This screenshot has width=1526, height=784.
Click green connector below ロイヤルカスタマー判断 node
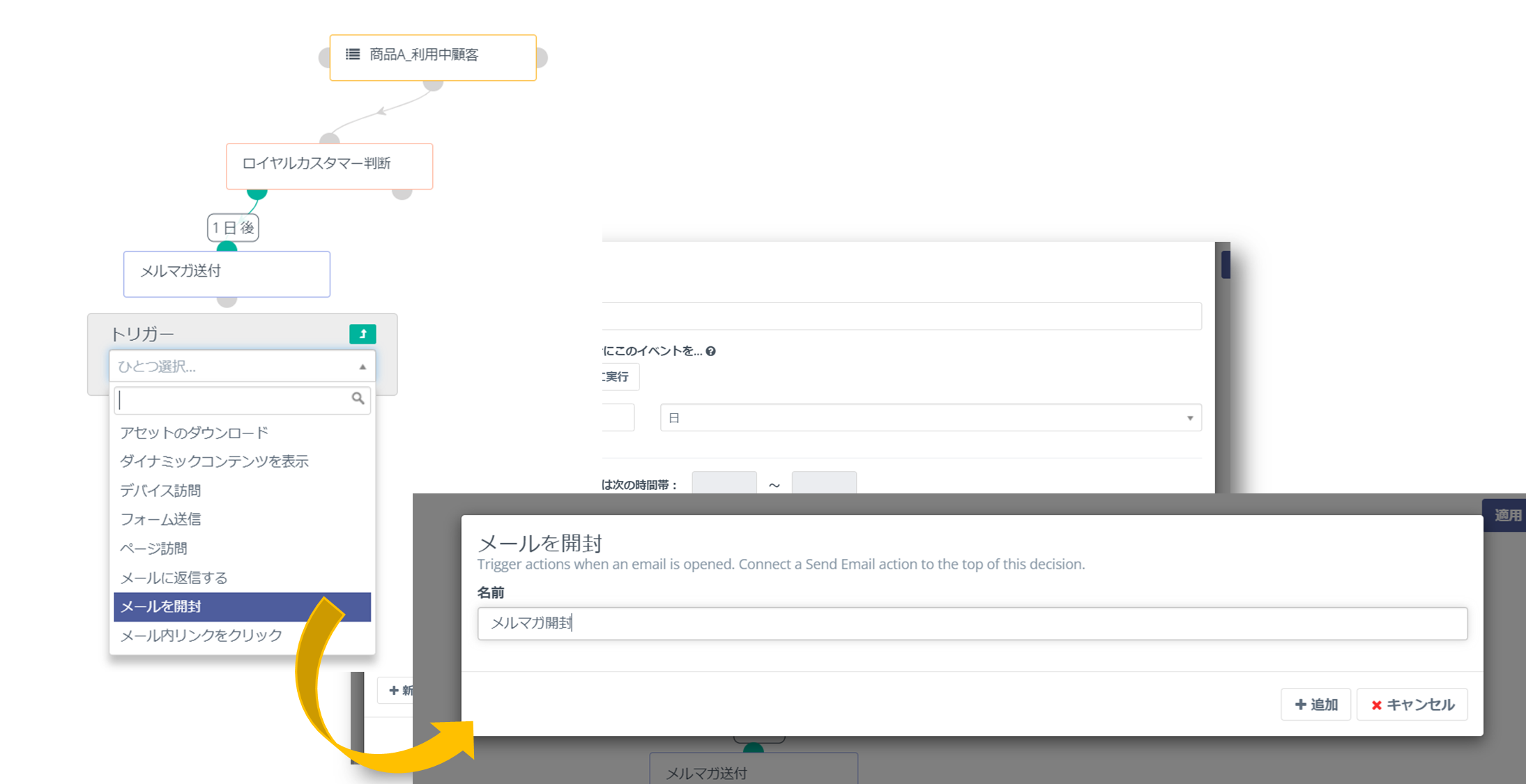point(257,194)
